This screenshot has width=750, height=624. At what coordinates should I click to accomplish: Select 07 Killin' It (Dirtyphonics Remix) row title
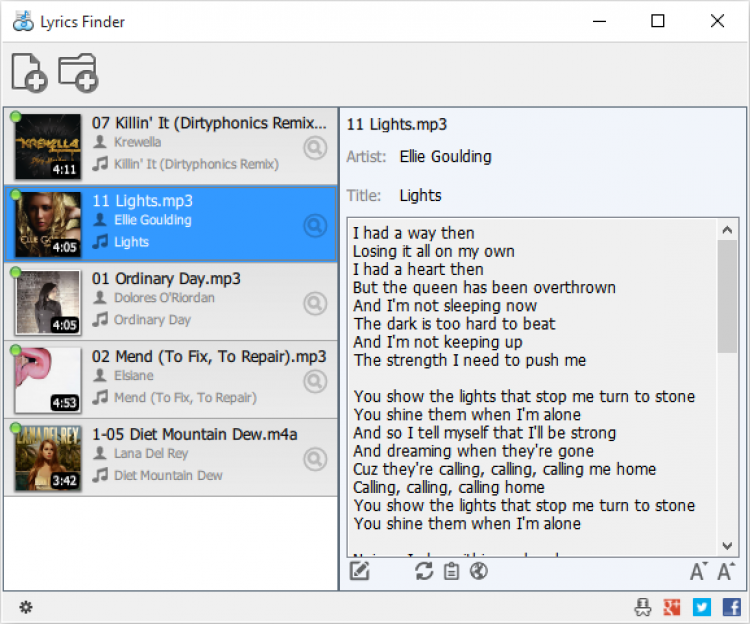[209, 123]
